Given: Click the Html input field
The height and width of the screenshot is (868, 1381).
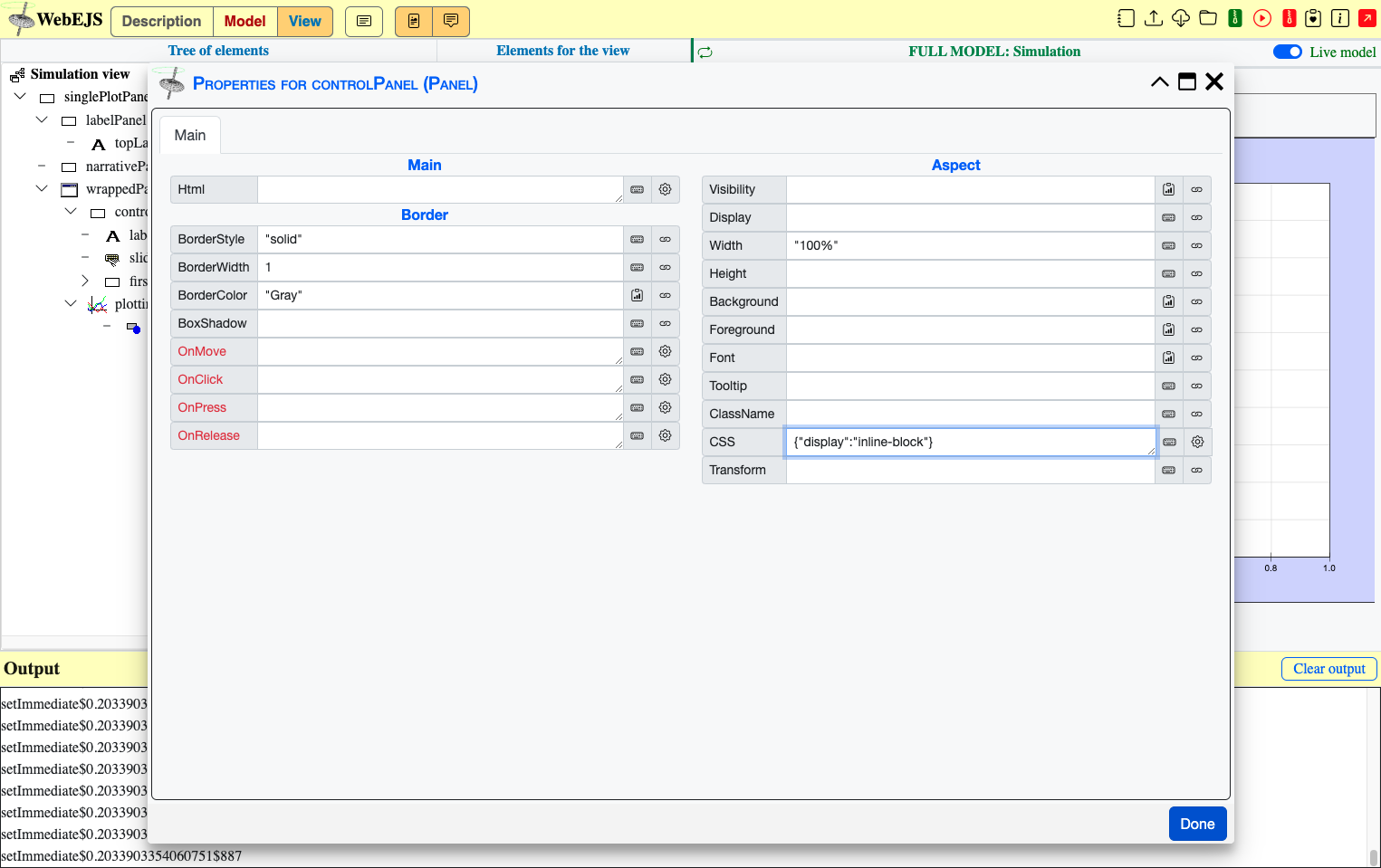Looking at the screenshot, I should tap(440, 189).
